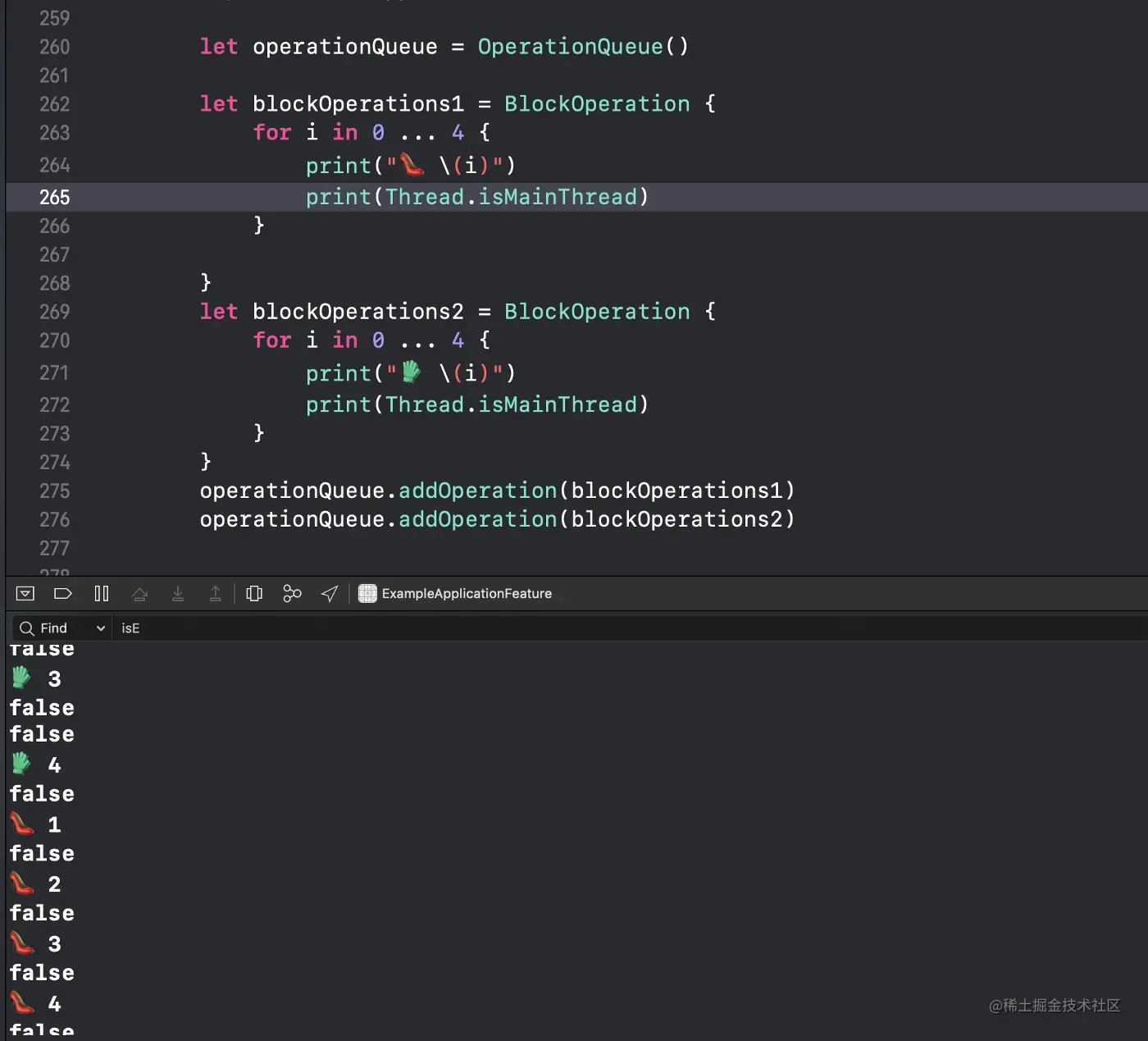Click line number 275 in the gutter
The width and height of the screenshot is (1148, 1041).
click(x=55, y=491)
